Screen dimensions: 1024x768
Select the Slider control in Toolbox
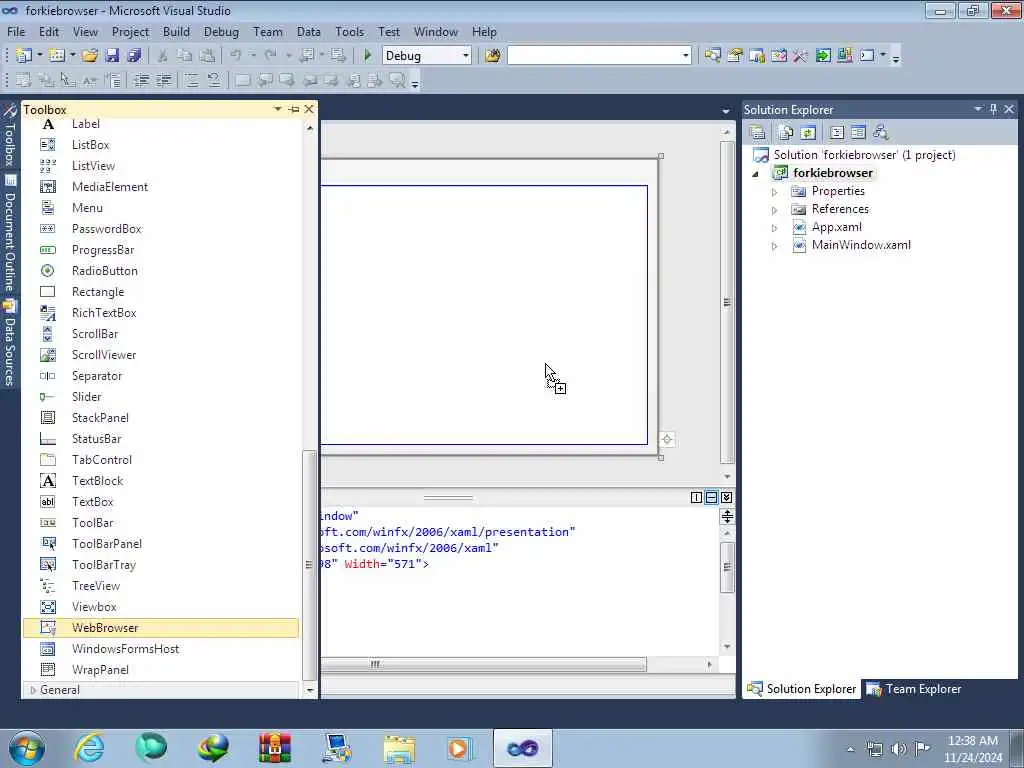click(x=161, y=397)
